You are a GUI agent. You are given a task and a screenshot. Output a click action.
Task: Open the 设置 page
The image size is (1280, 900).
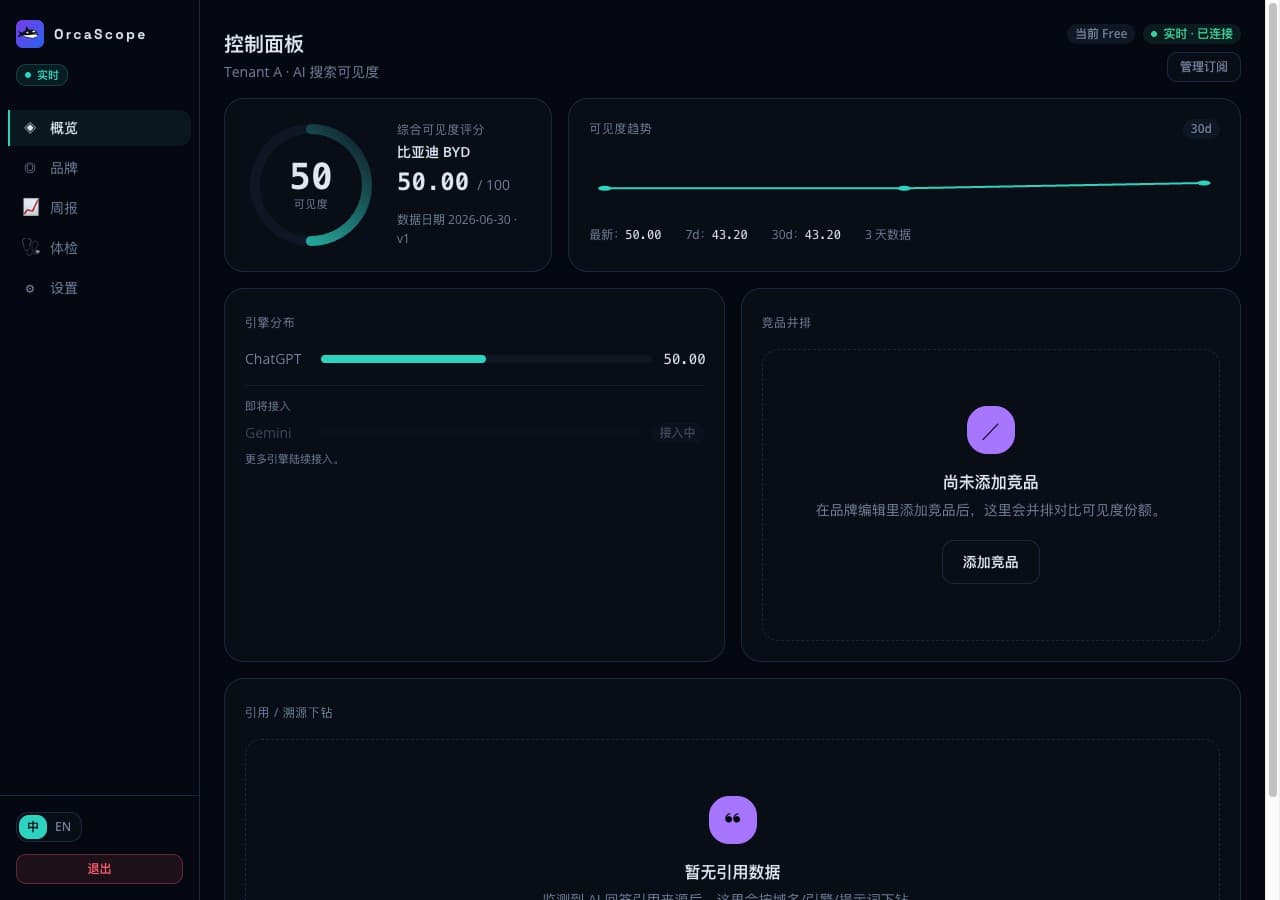pyautogui.click(x=99, y=288)
